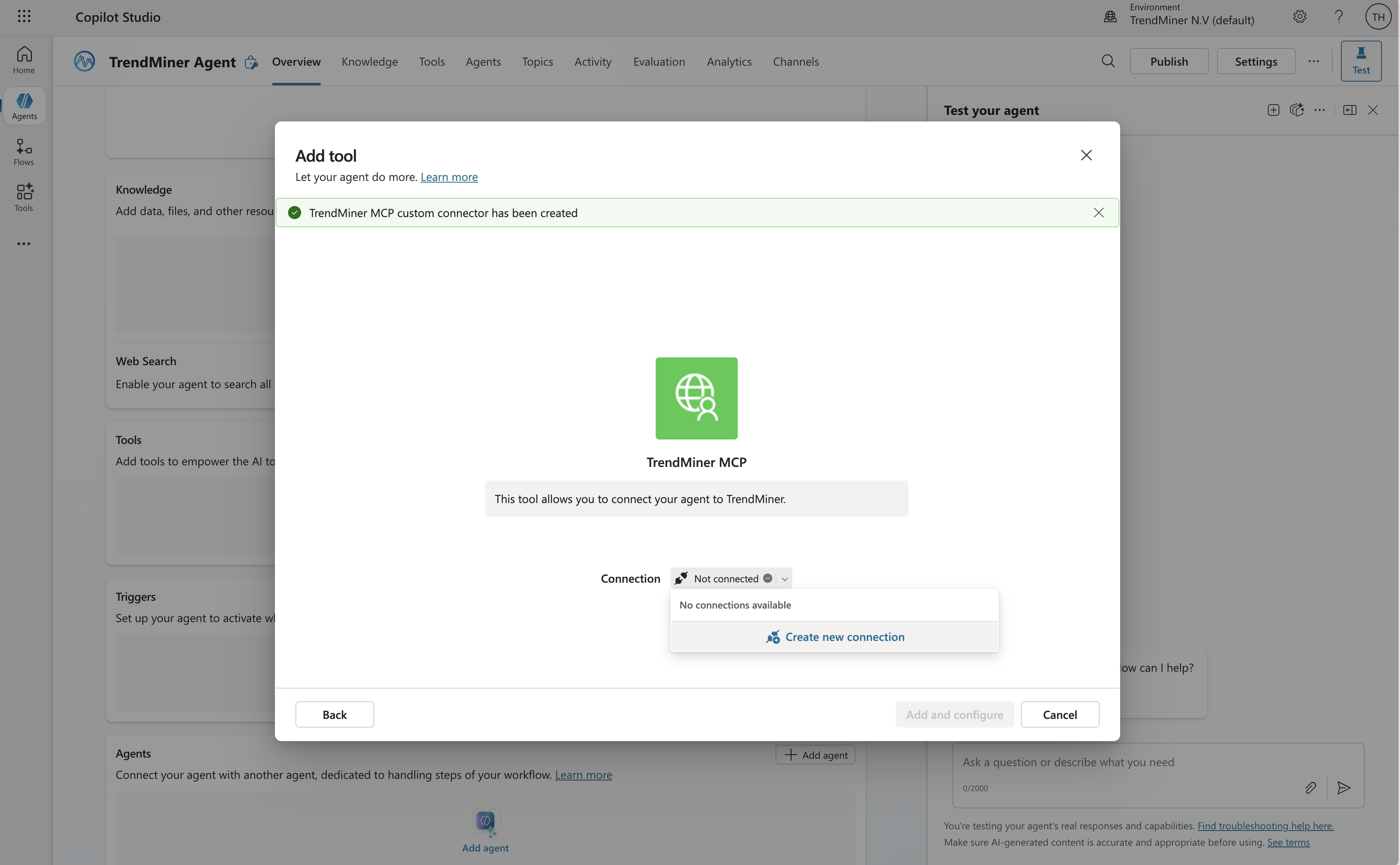
Task: Click the Test agent button
Action: coord(1361,61)
